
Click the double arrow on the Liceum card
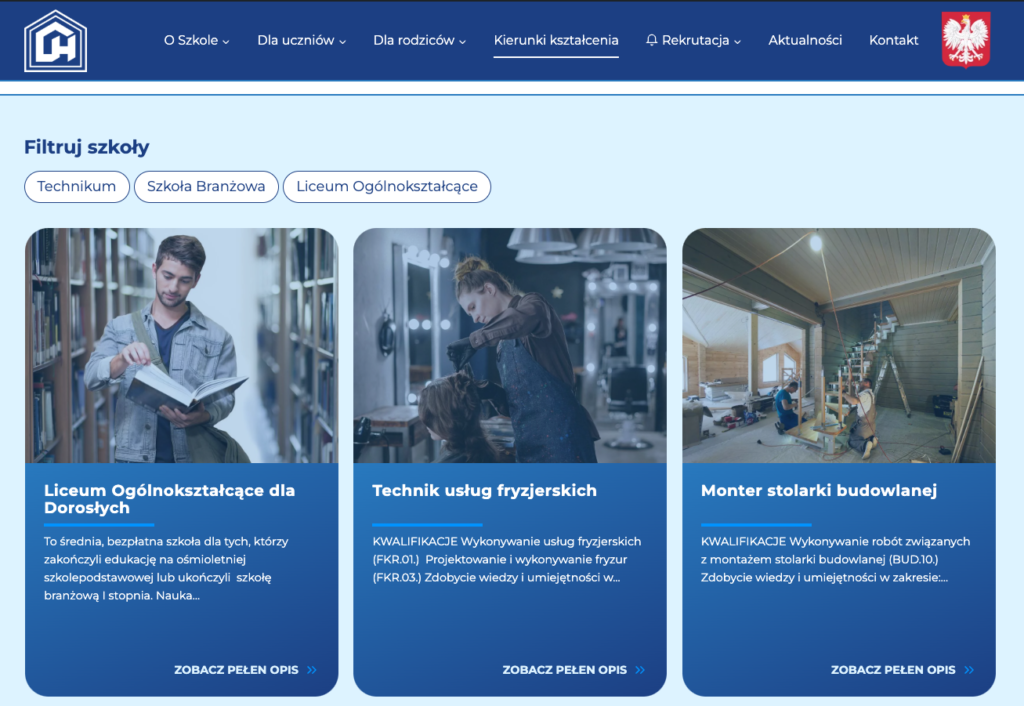click(312, 670)
